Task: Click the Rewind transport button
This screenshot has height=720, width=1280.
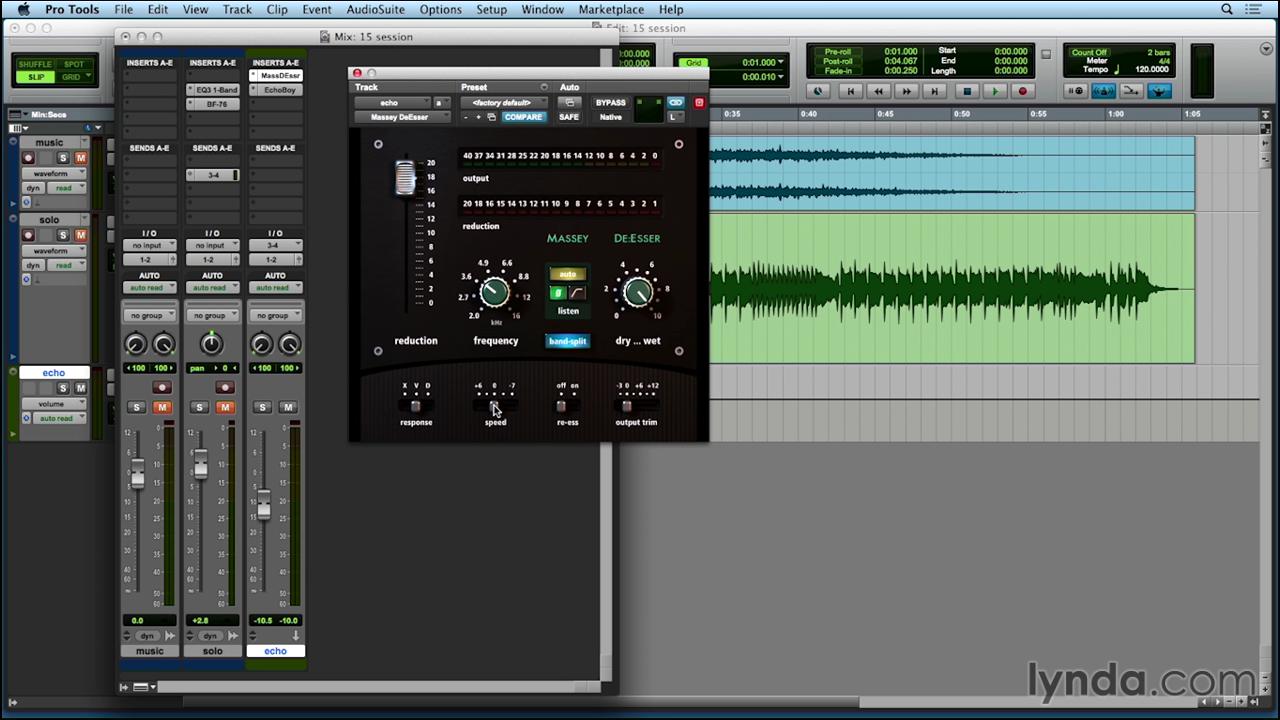Action: coord(878,91)
